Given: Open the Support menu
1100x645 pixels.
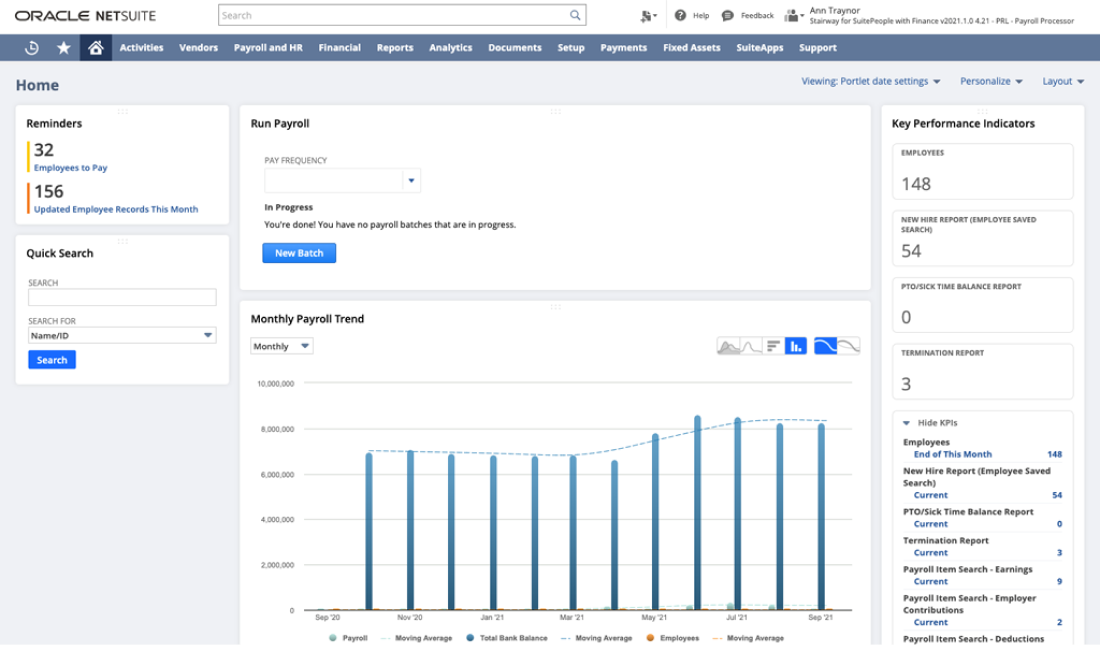Looking at the screenshot, I should click(x=818, y=48).
